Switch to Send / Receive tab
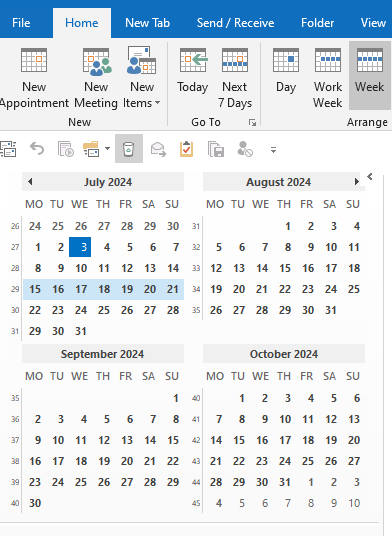The image size is (392, 536). pyautogui.click(x=235, y=23)
